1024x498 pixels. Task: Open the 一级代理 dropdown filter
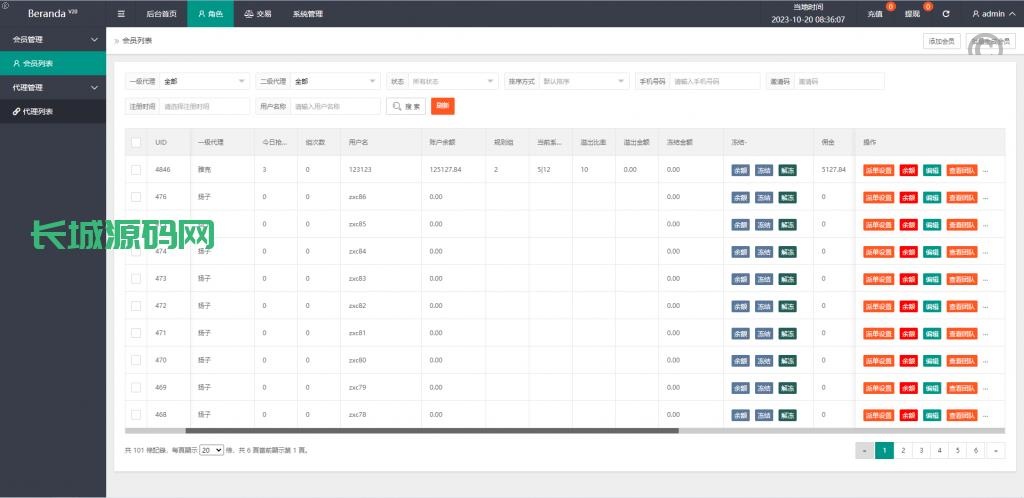(204, 81)
